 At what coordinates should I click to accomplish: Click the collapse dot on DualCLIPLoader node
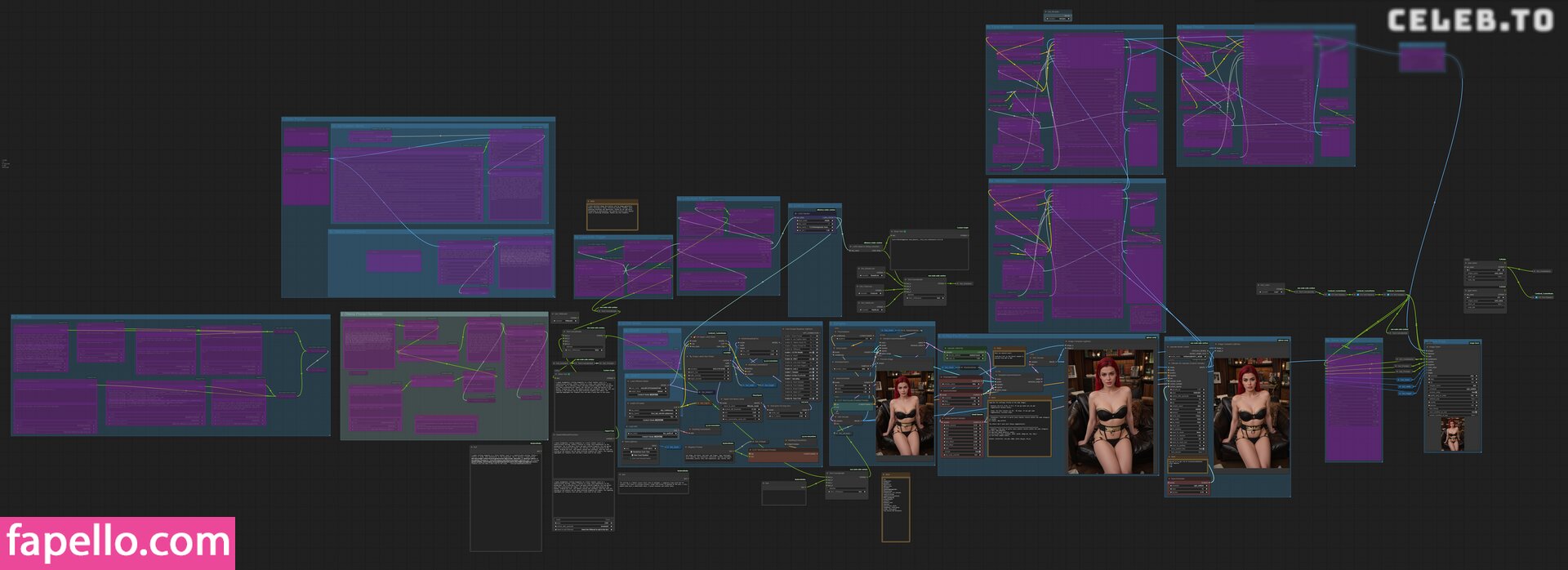[x=629, y=403]
